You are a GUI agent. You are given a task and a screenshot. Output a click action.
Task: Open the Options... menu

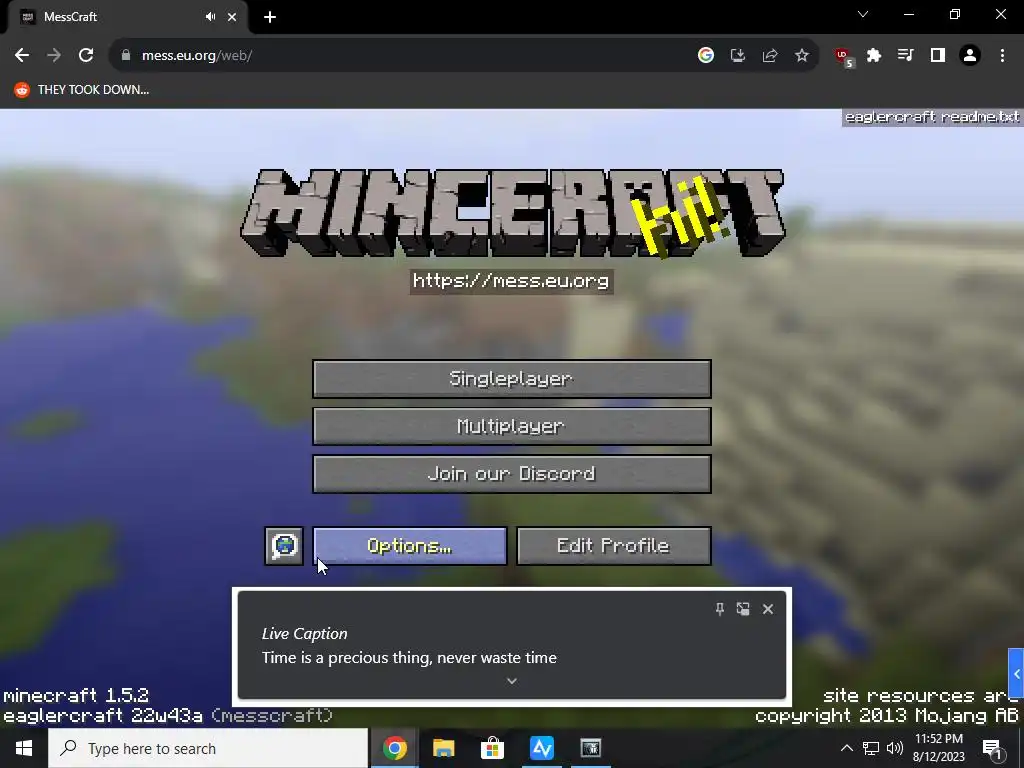409,546
